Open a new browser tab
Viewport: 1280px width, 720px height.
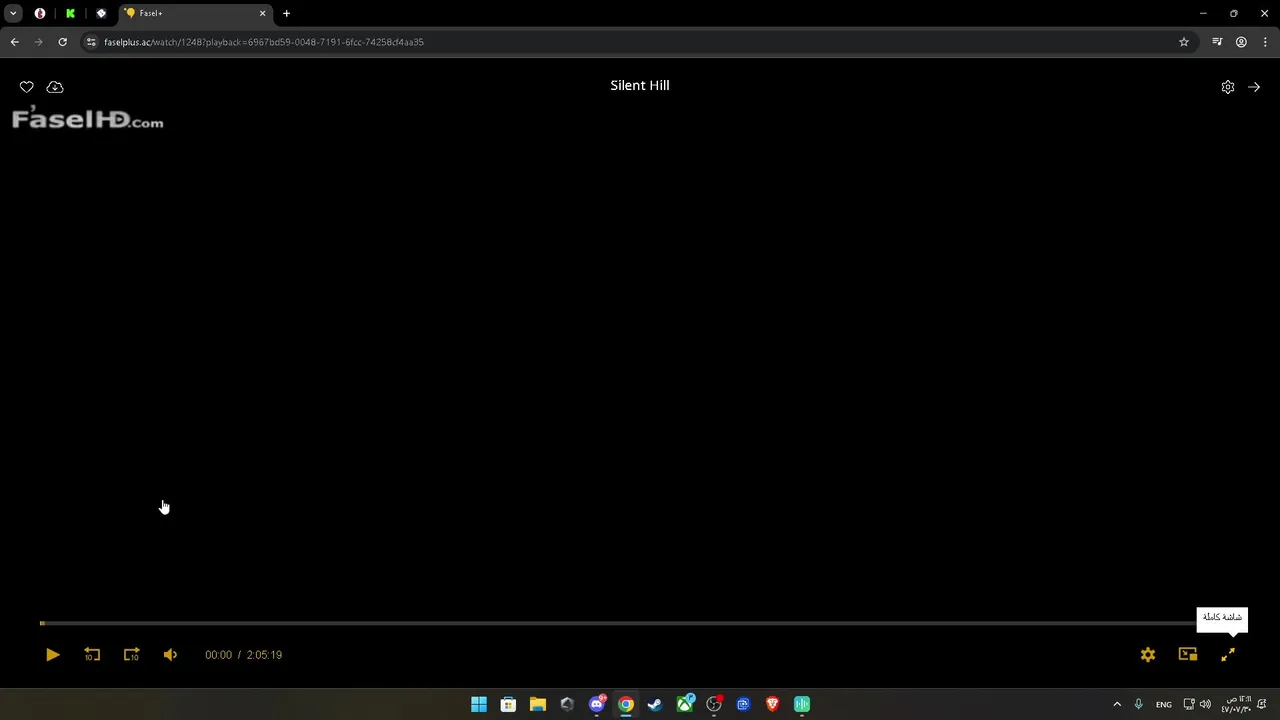[286, 13]
